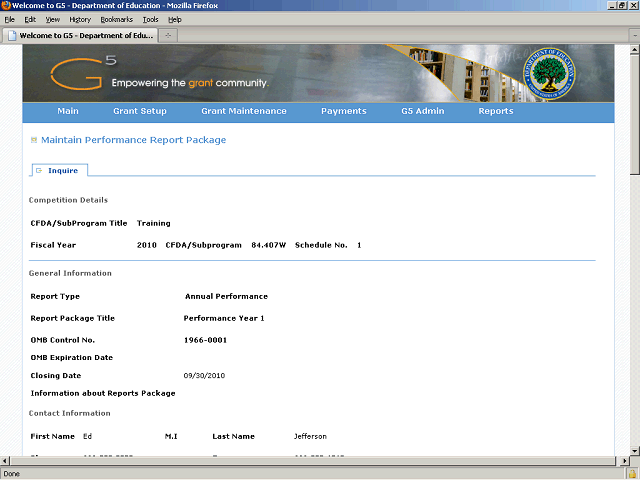Open the Bookmarks menu

coord(116,20)
